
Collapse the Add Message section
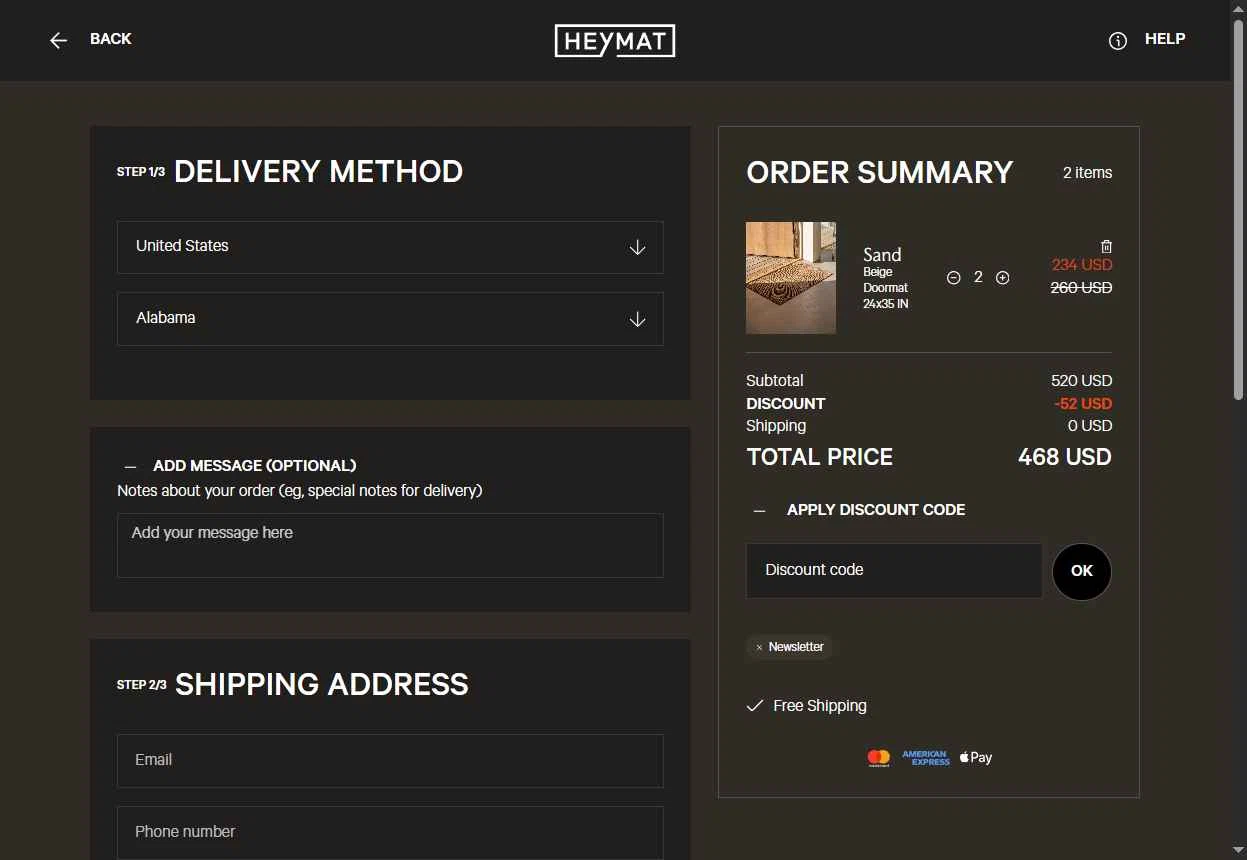pos(130,467)
